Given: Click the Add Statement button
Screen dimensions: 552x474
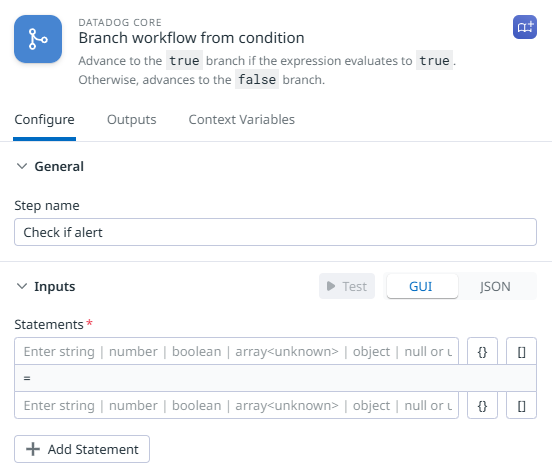Looking at the screenshot, I should [82, 449].
